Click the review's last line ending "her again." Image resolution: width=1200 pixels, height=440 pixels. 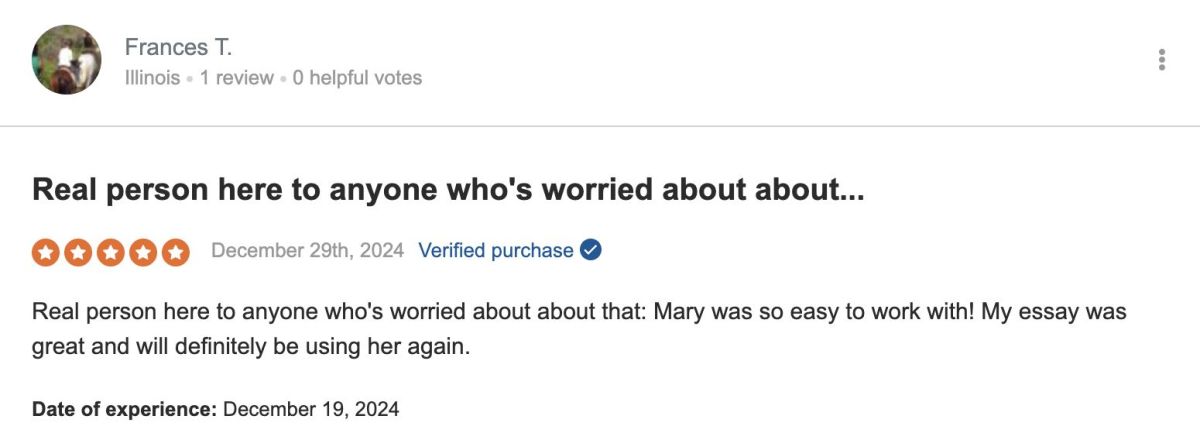pos(250,348)
